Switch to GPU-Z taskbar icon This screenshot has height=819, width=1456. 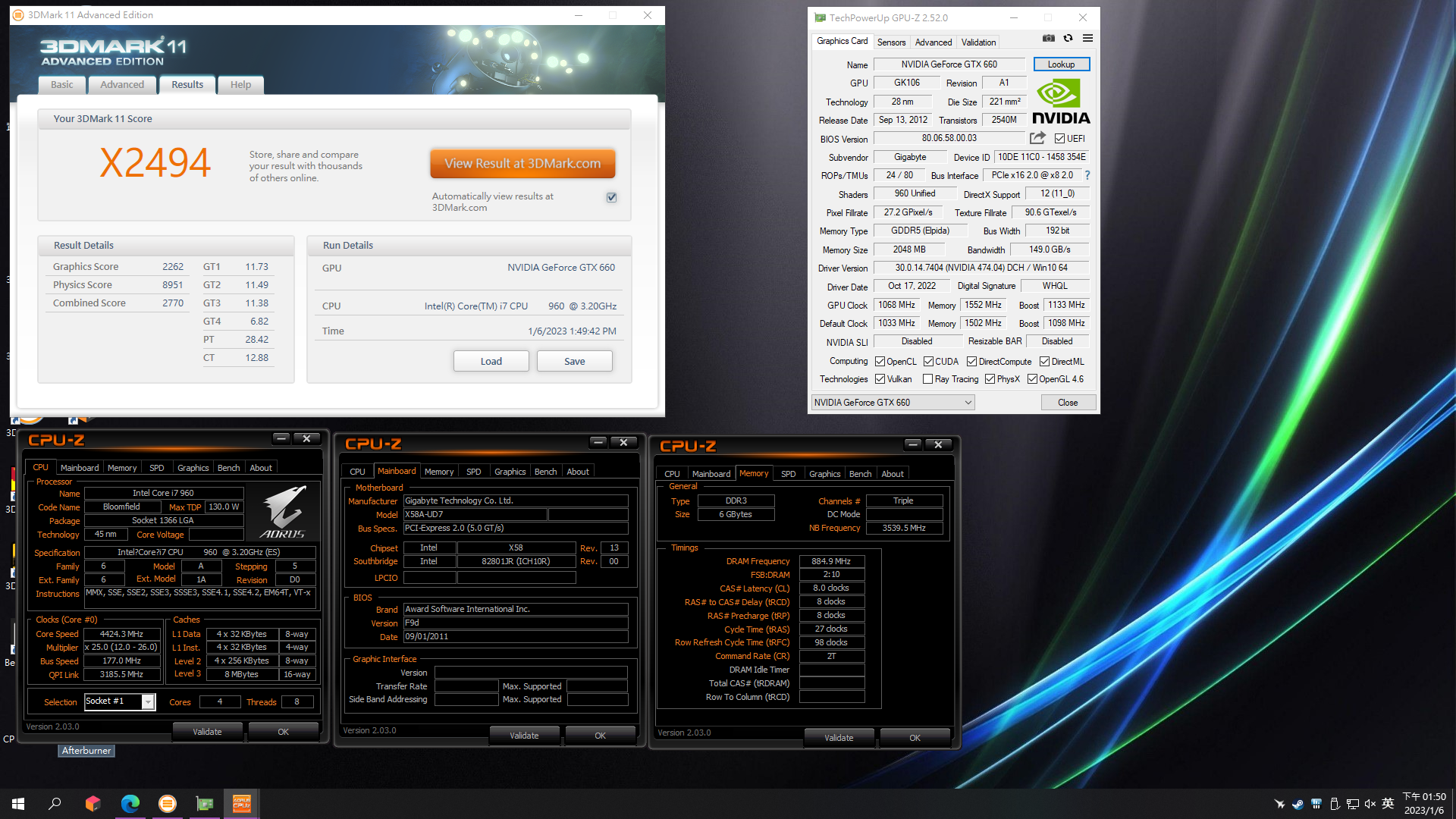(205, 804)
